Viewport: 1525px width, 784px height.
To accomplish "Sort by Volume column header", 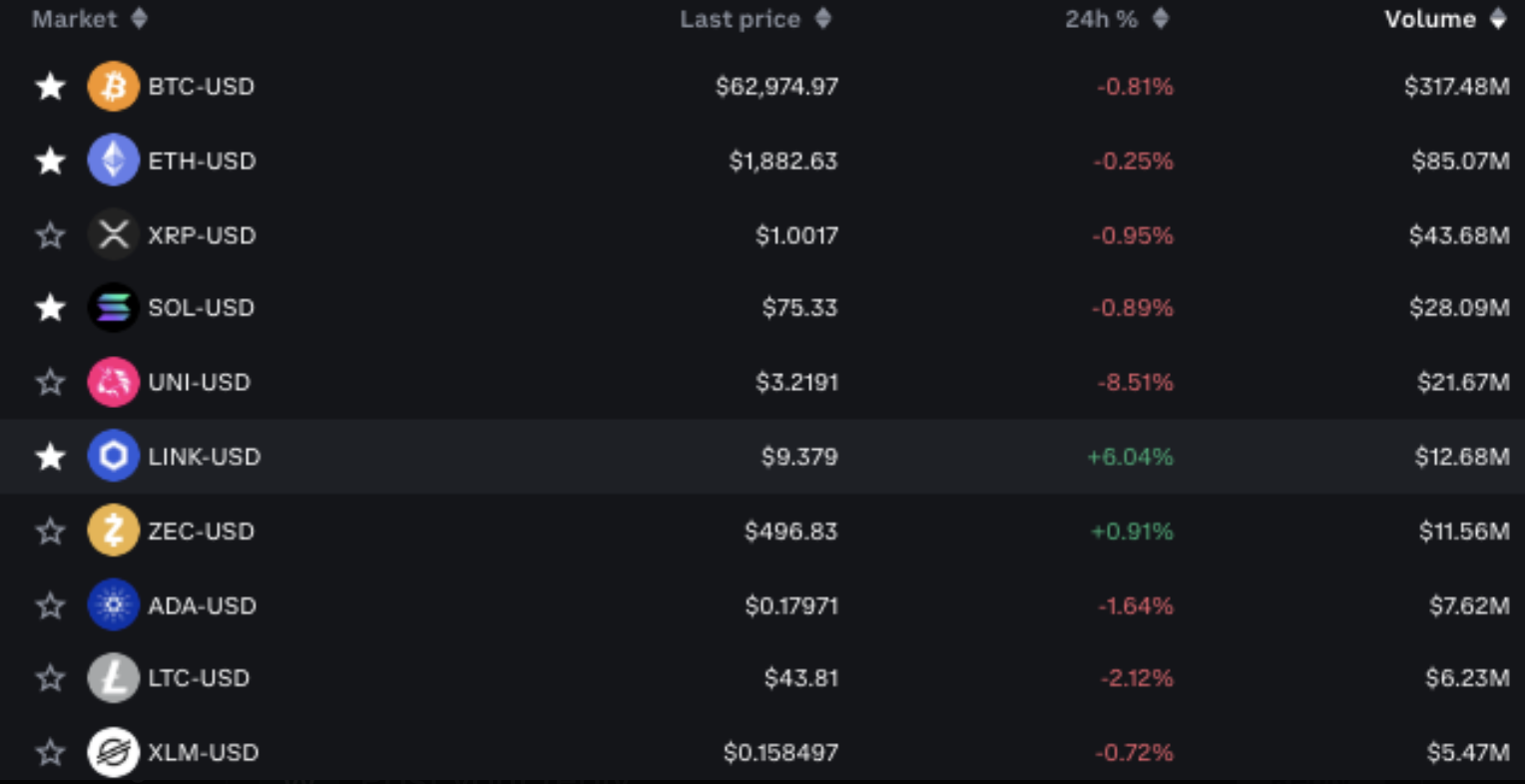I will pyautogui.click(x=1445, y=19).
